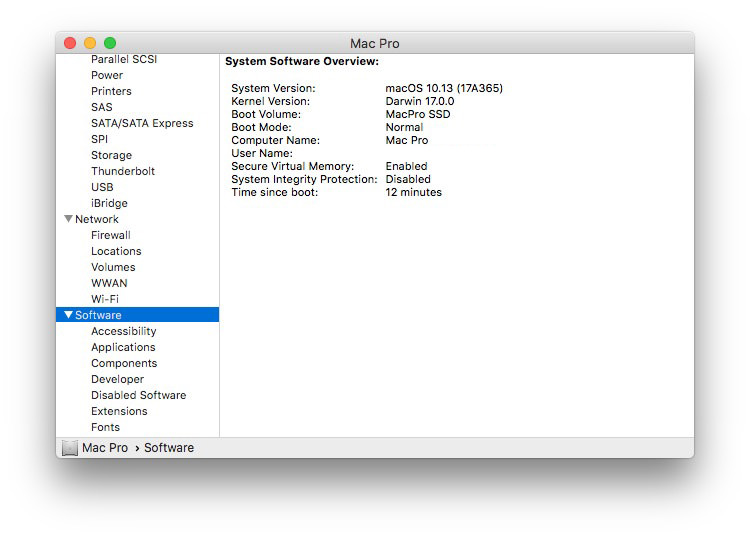Click the Kernel Version label
The image size is (750, 538).
[271, 101]
